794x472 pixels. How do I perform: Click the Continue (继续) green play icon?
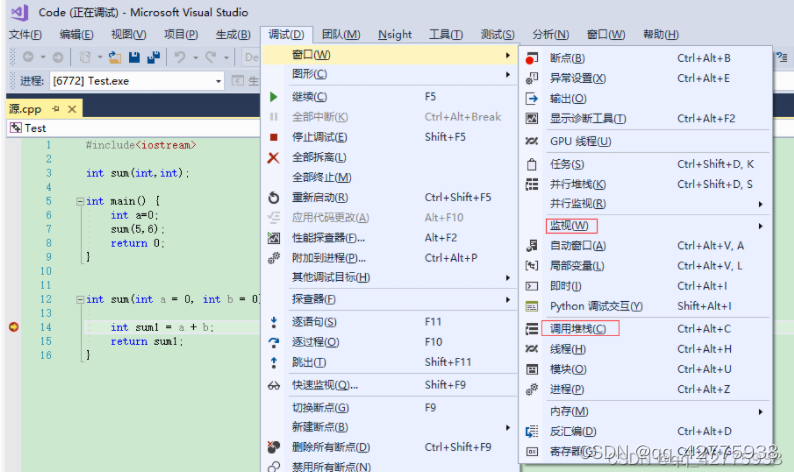coord(273,97)
